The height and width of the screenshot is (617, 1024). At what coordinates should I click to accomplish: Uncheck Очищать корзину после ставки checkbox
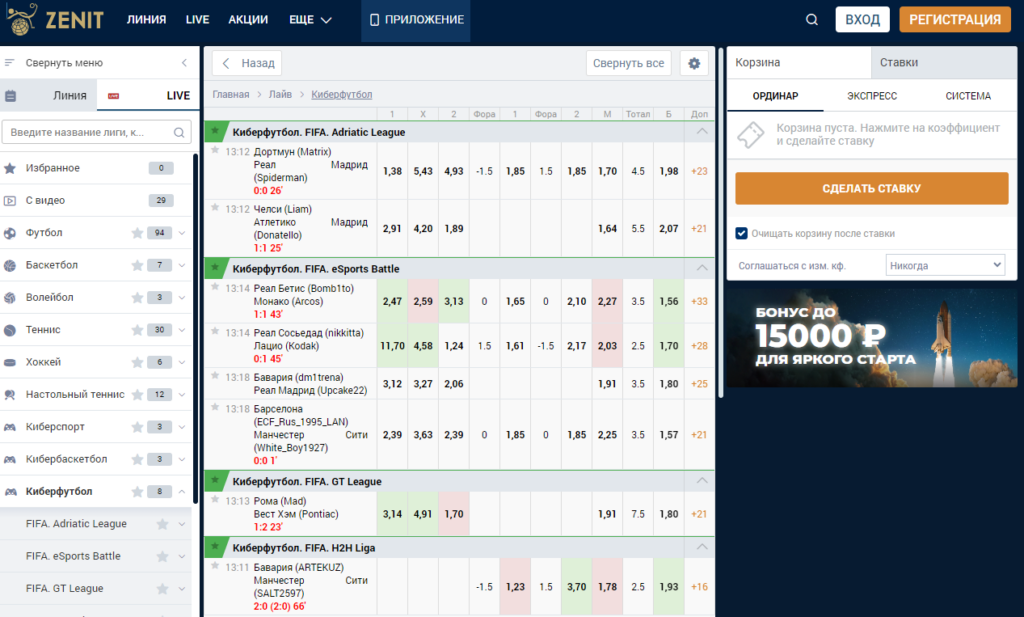(741, 233)
